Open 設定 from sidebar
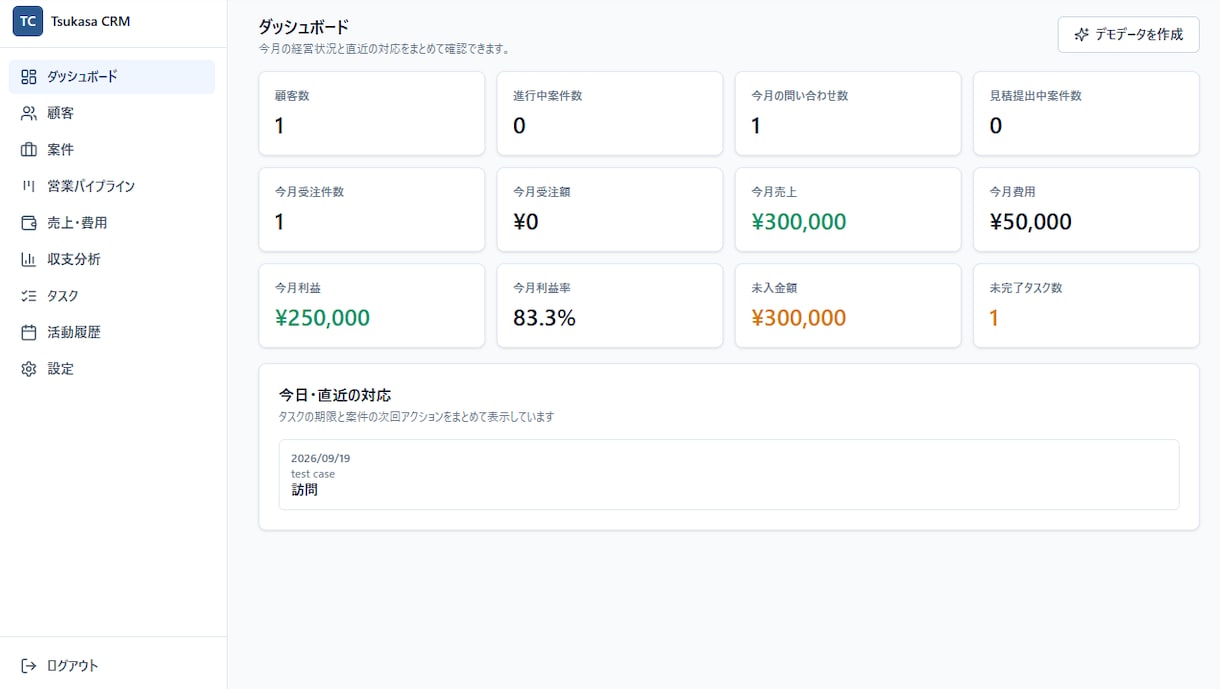This screenshot has width=1220, height=689. tap(112, 369)
